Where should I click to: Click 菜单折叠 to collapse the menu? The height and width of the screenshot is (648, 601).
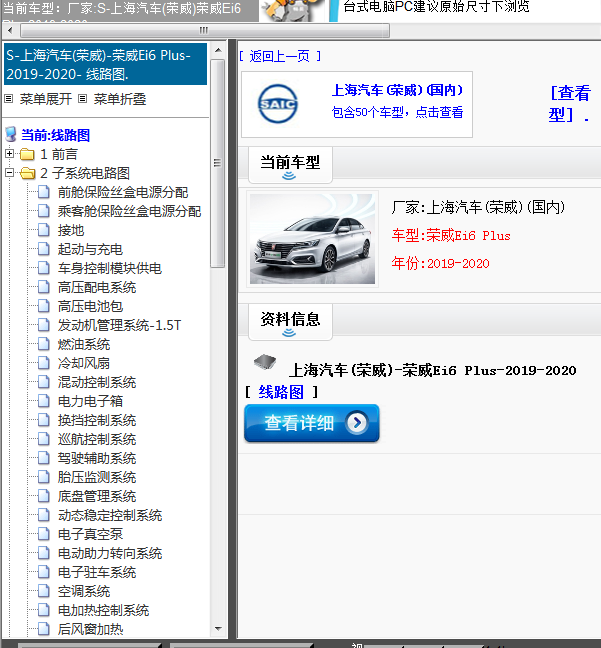tap(120, 99)
